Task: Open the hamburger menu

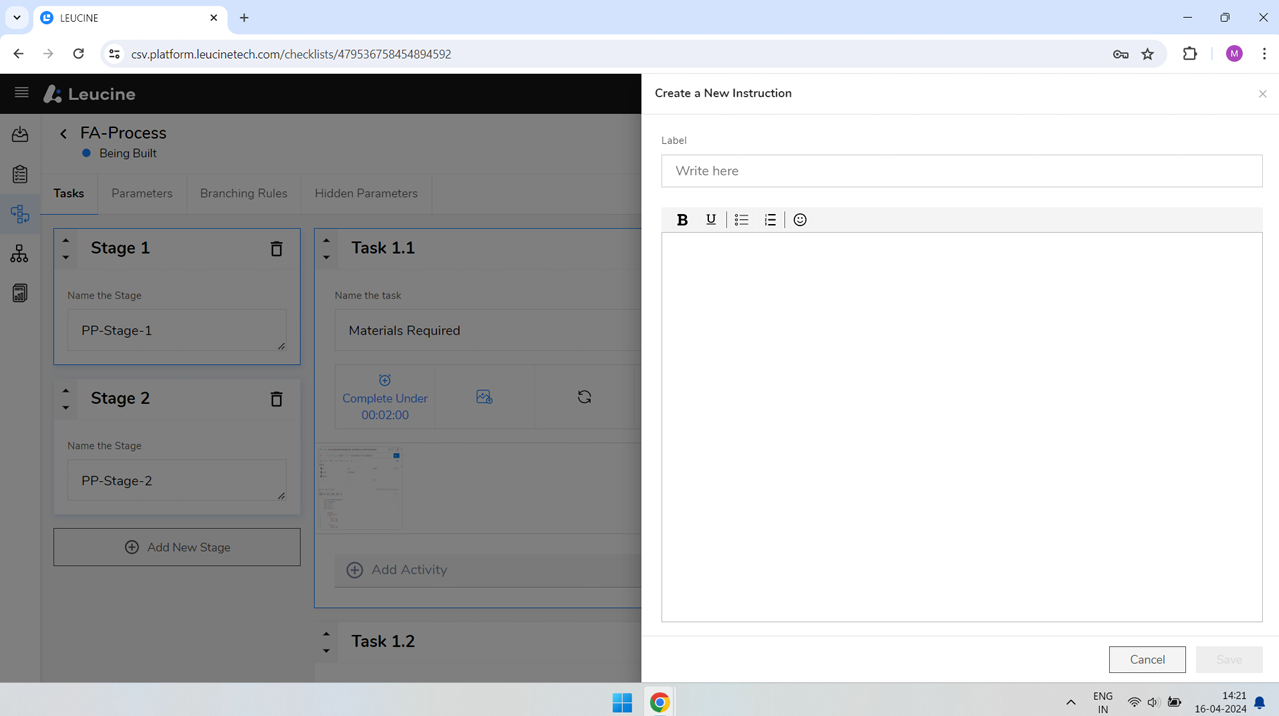Action: (21, 93)
